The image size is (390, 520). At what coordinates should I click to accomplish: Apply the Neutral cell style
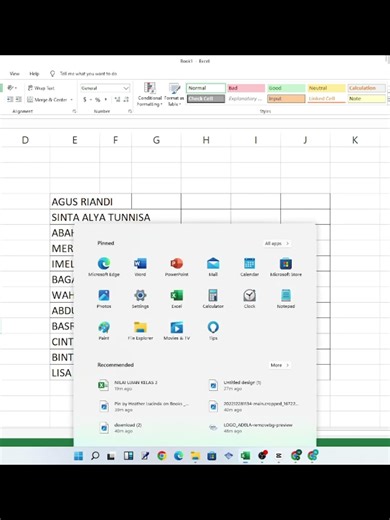326,88
